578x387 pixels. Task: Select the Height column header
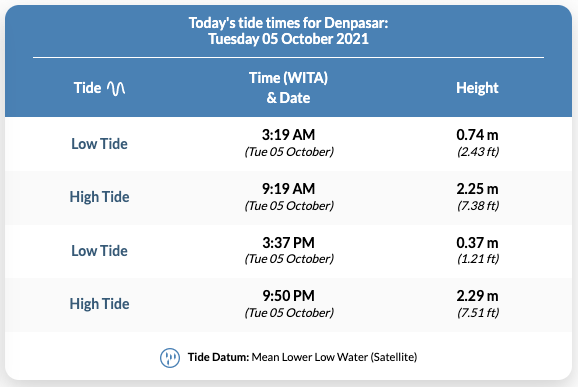[477, 88]
